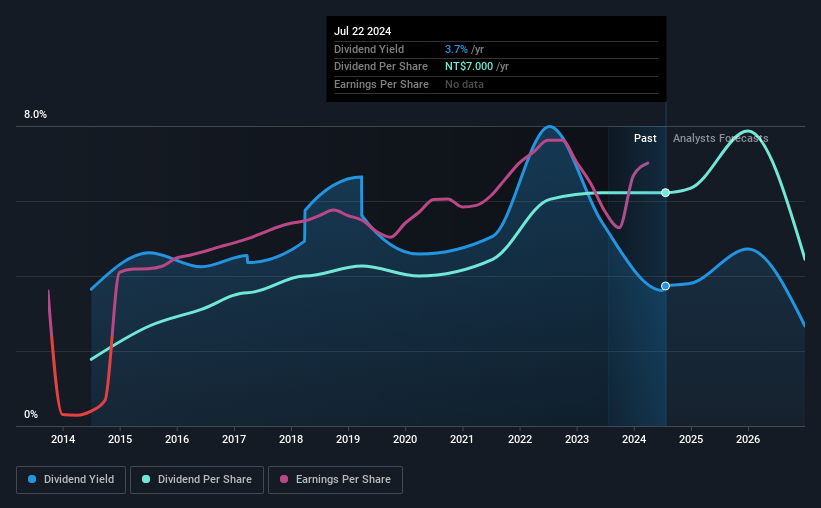Screen dimensions: 821x508
Task: Click the NT$7.000 dividend per share value
Action: point(469,67)
